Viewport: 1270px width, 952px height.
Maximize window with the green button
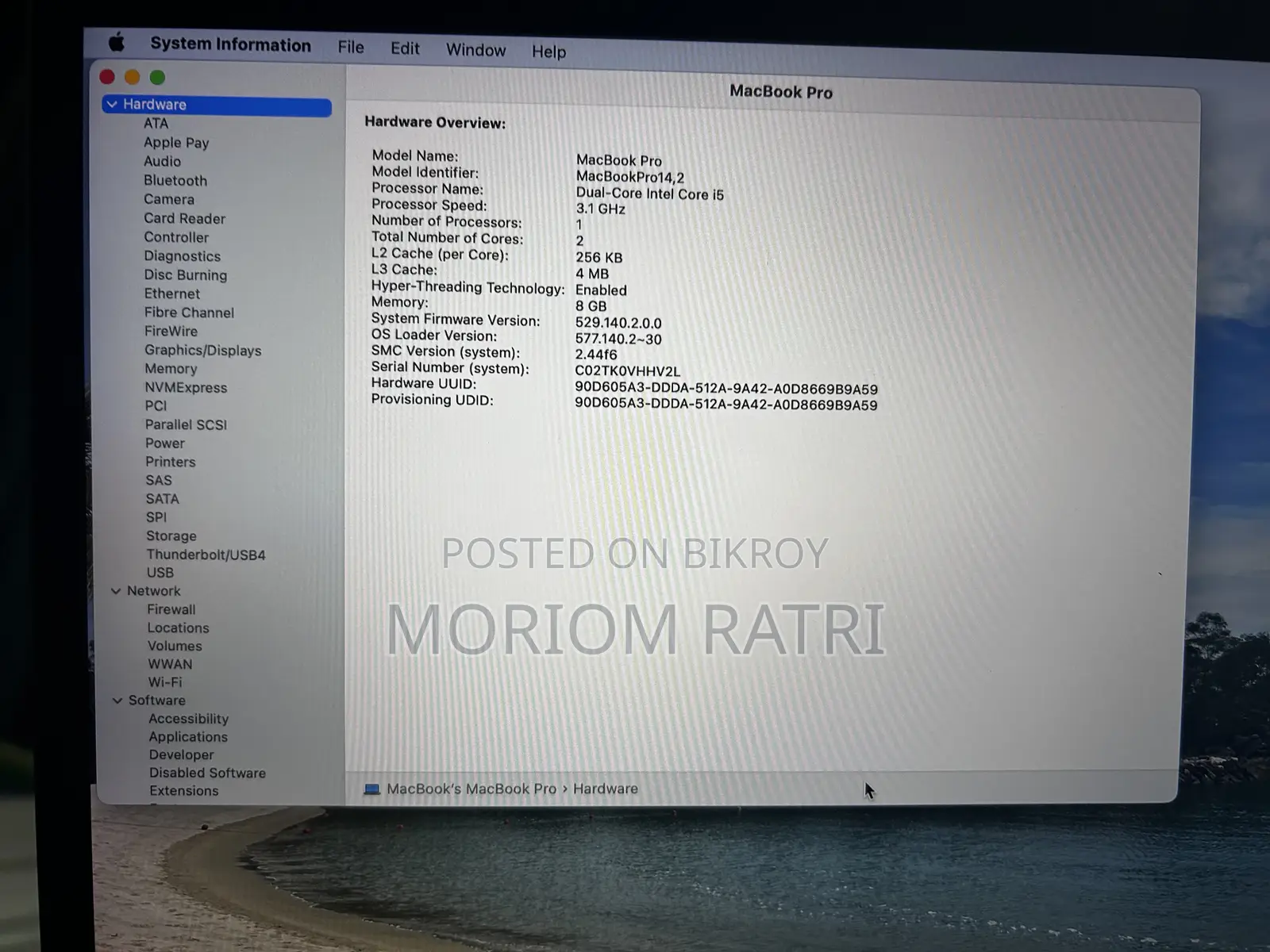point(158,78)
